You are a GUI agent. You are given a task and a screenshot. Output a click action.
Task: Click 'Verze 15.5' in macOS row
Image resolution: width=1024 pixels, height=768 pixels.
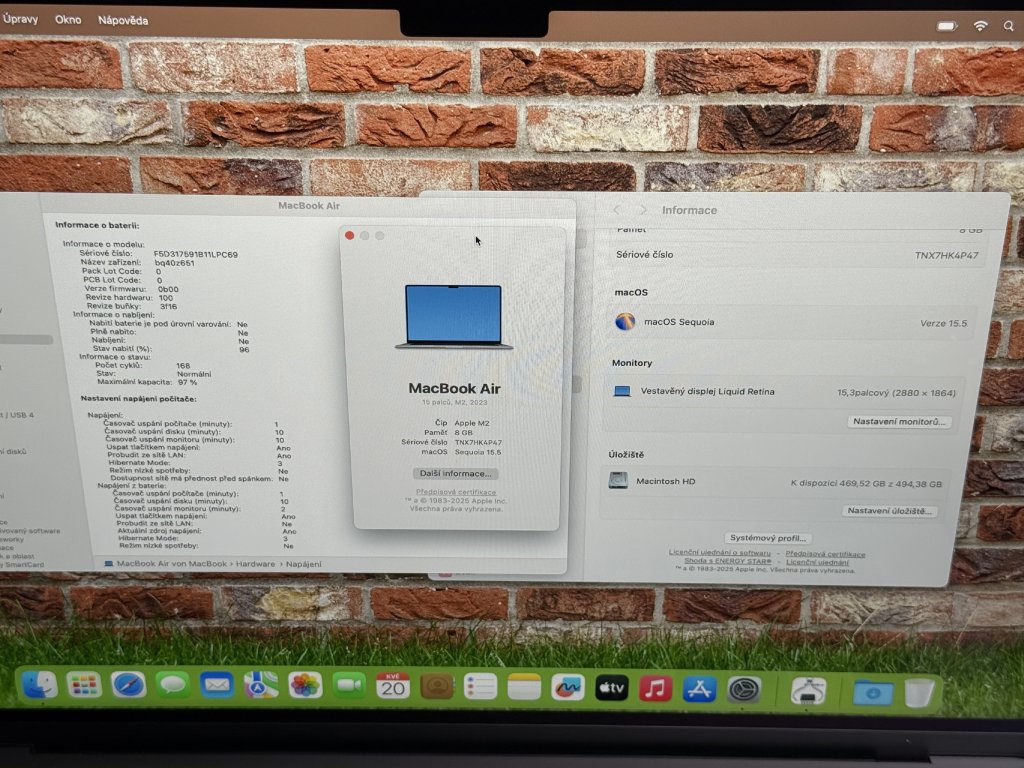coord(944,323)
